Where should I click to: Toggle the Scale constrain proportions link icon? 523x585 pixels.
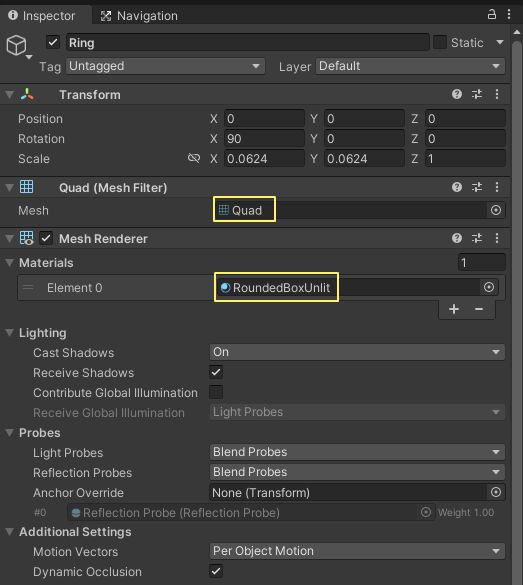194,158
